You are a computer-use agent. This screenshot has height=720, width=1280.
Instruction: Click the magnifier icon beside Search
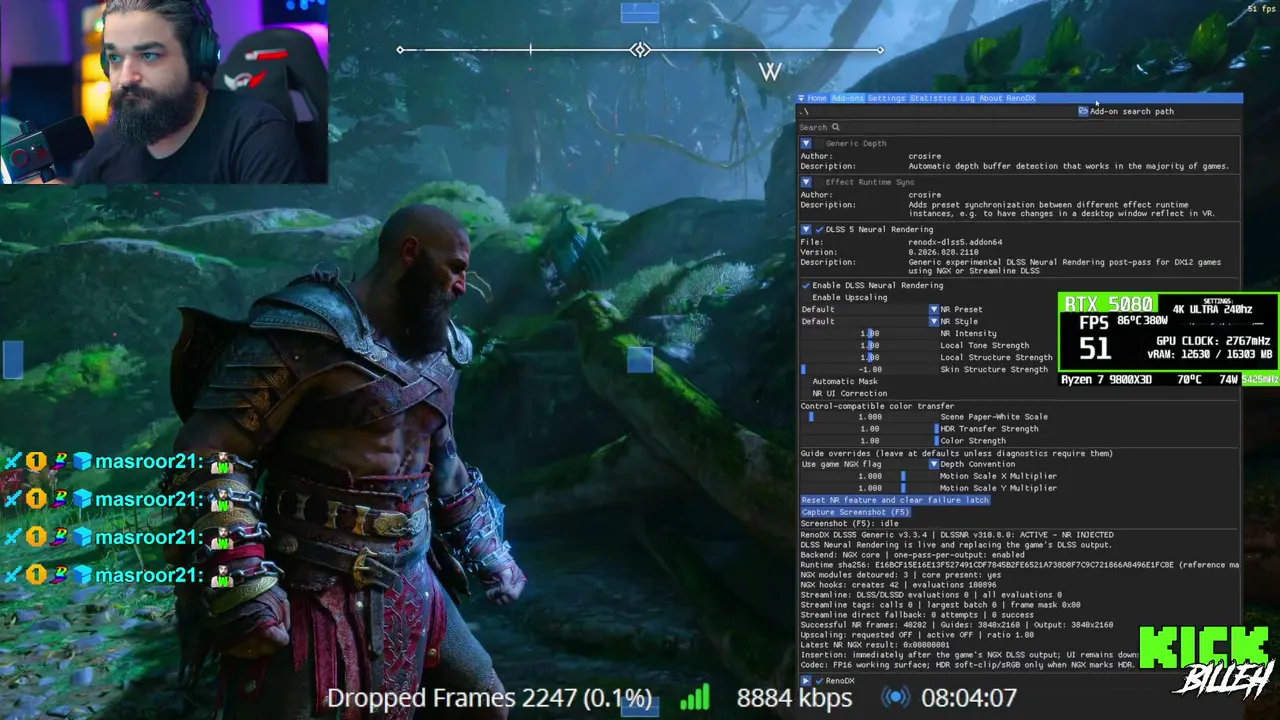tap(836, 127)
